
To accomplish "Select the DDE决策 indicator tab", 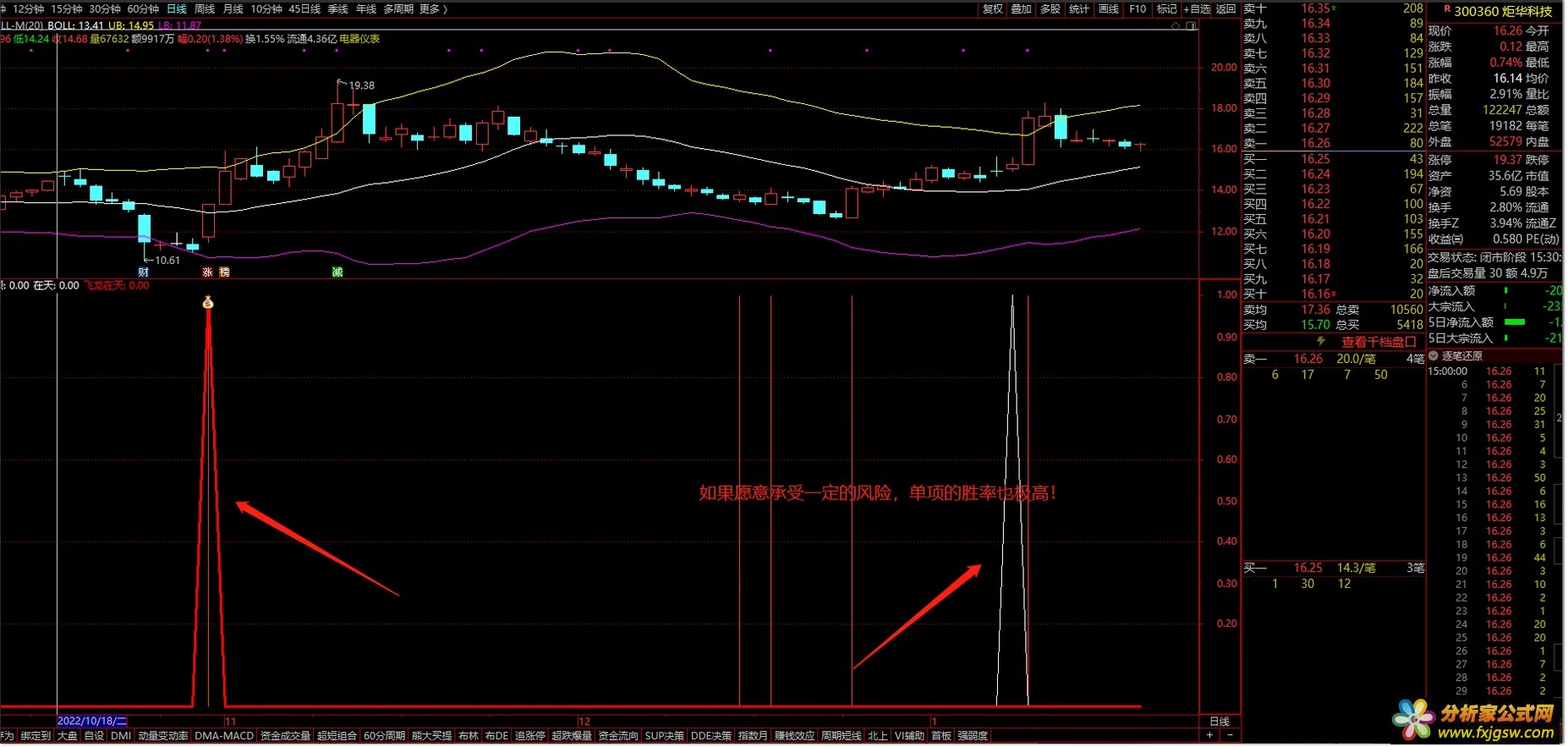I will 711,736.
